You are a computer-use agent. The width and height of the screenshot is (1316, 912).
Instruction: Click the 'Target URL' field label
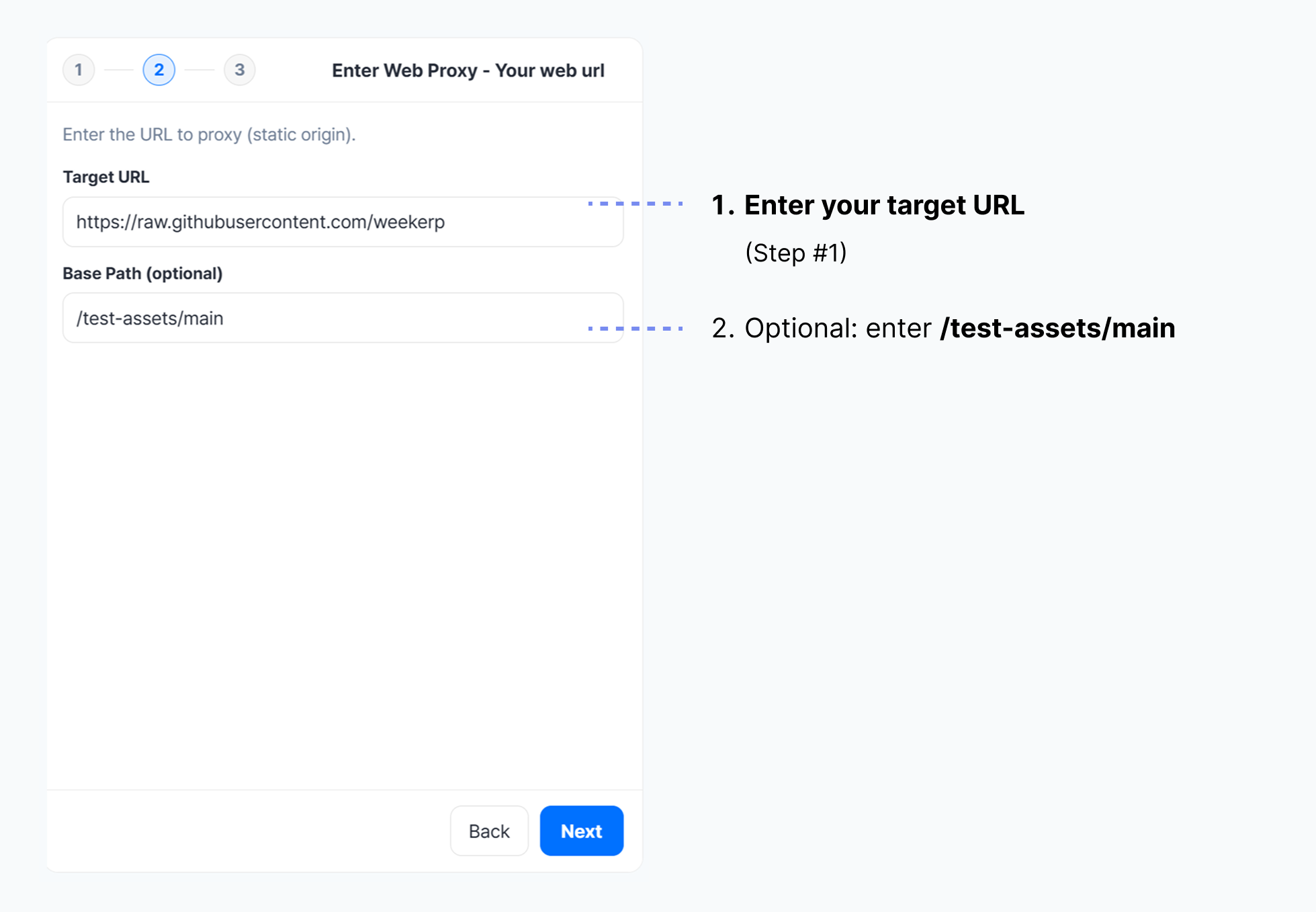click(x=105, y=177)
